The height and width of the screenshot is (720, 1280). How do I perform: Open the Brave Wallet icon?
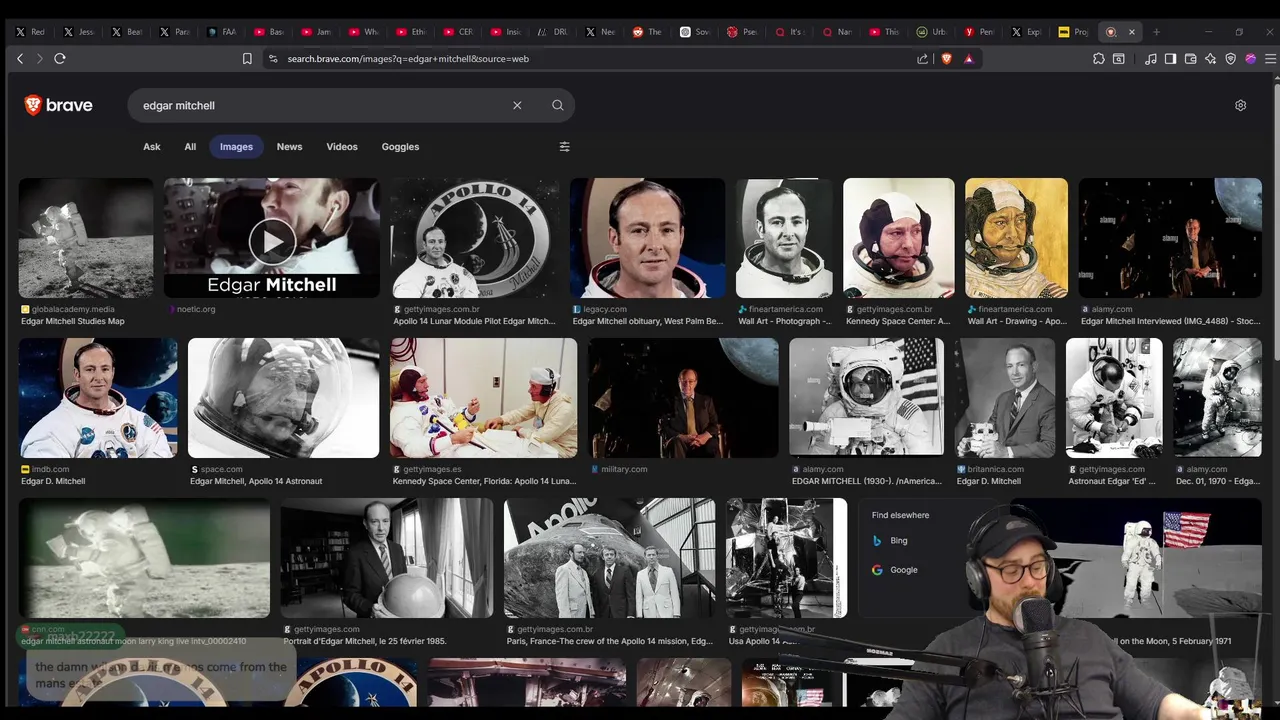[x=1190, y=59]
